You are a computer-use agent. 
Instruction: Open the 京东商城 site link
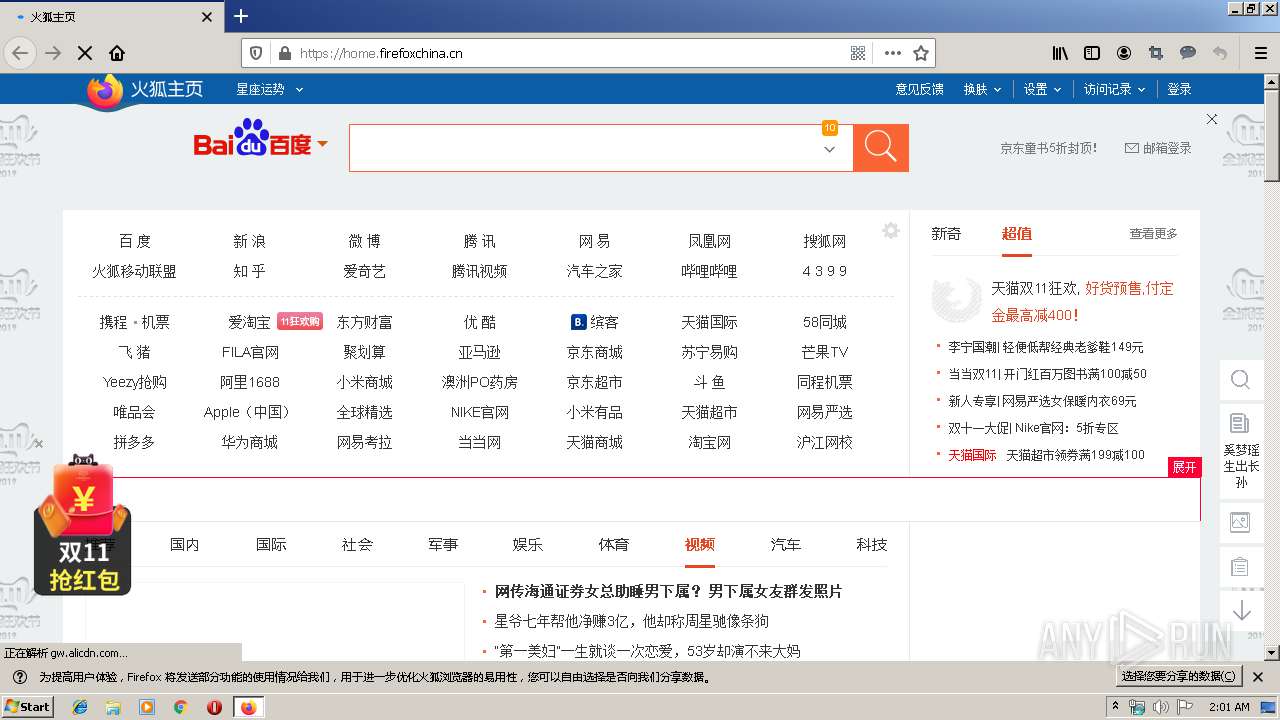594,352
